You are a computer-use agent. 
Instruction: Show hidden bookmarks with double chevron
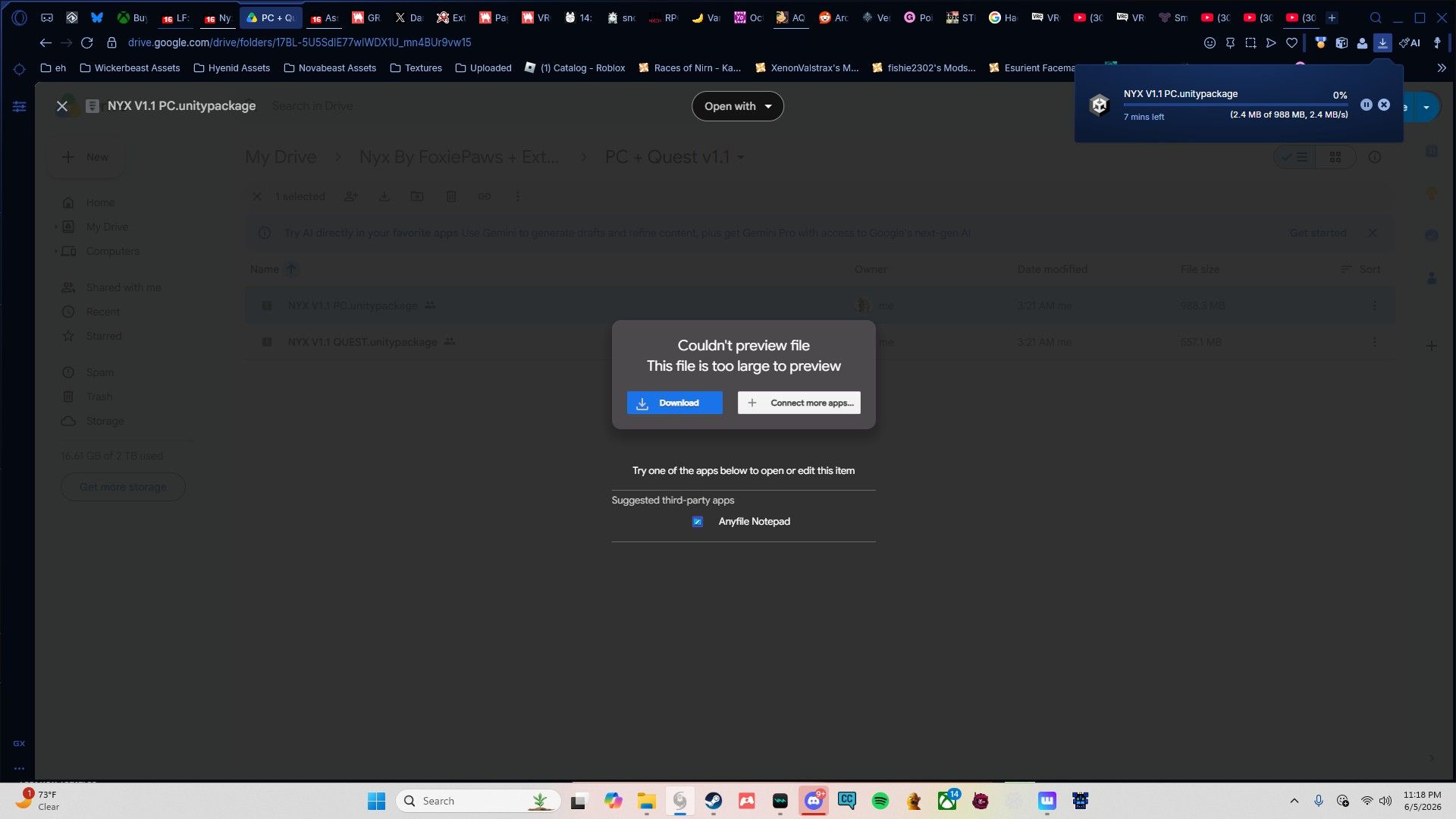(1442, 68)
